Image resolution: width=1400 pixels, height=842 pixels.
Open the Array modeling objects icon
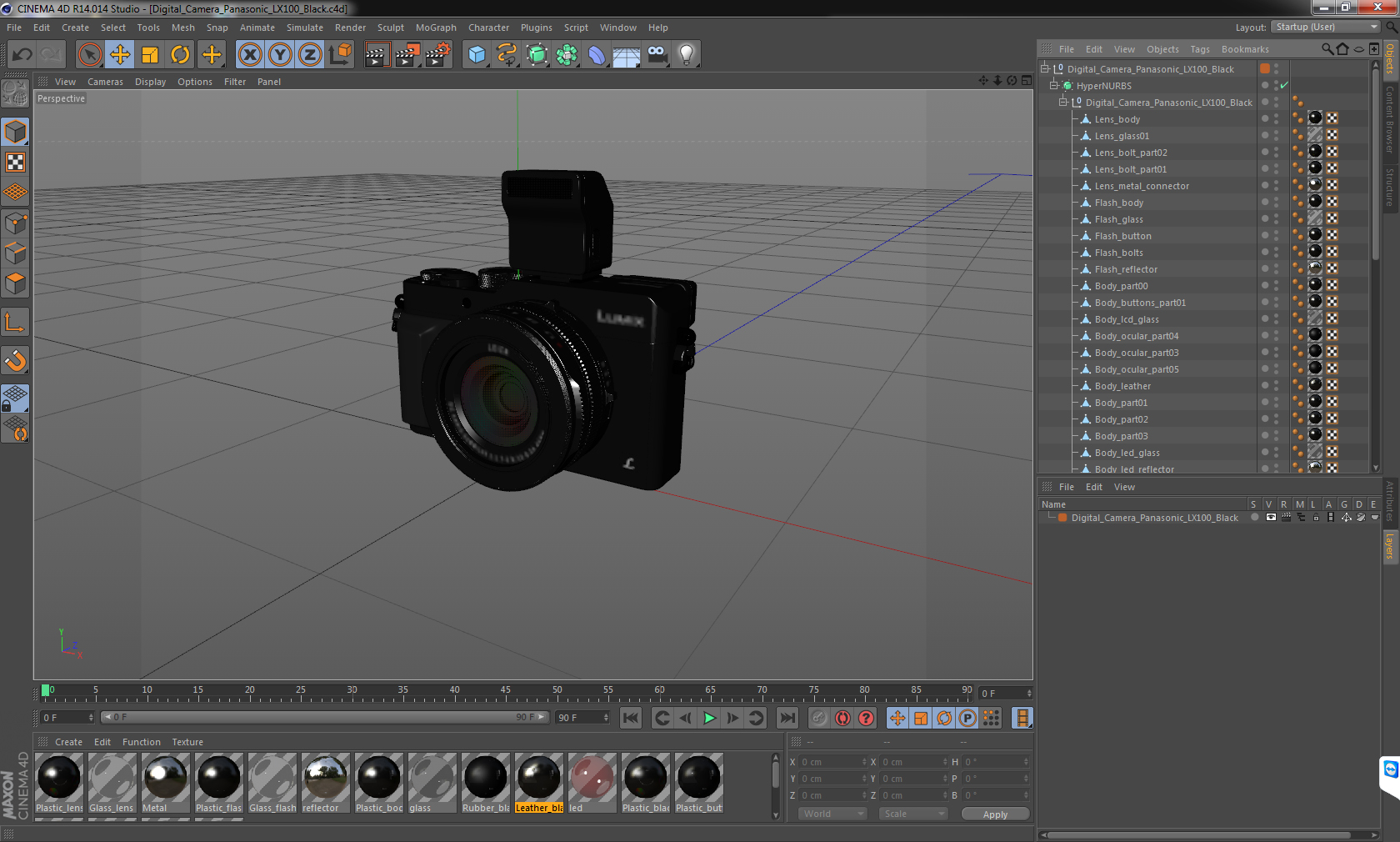click(567, 55)
